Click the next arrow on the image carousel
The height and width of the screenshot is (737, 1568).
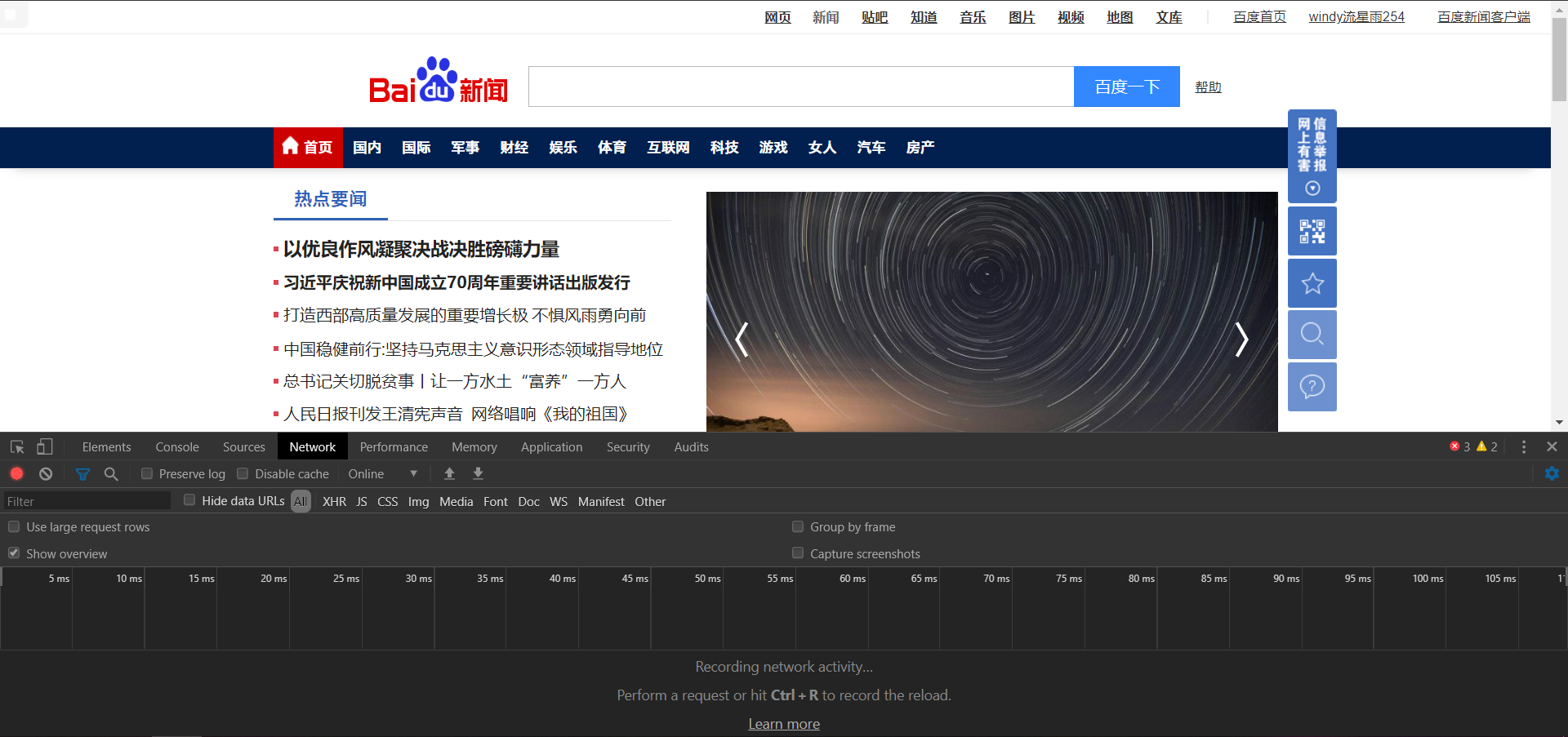tap(1241, 340)
